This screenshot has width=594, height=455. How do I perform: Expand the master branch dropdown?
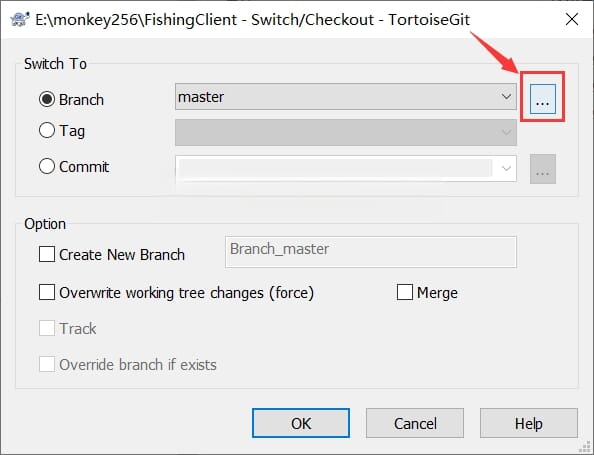(x=506, y=97)
